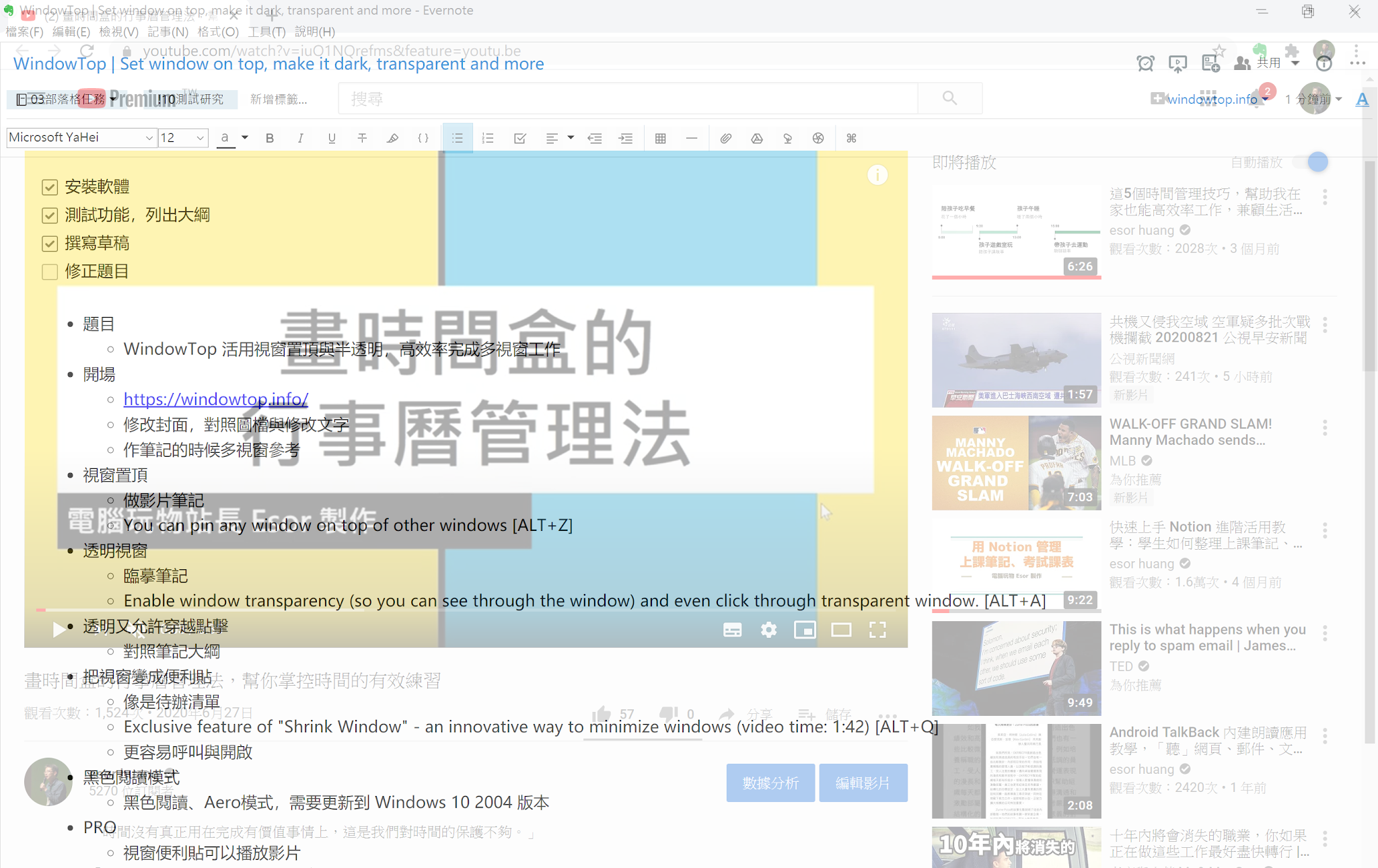This screenshot has height=868, width=1378.
Task: Click the YouTube search magnifier button
Action: click(x=949, y=98)
